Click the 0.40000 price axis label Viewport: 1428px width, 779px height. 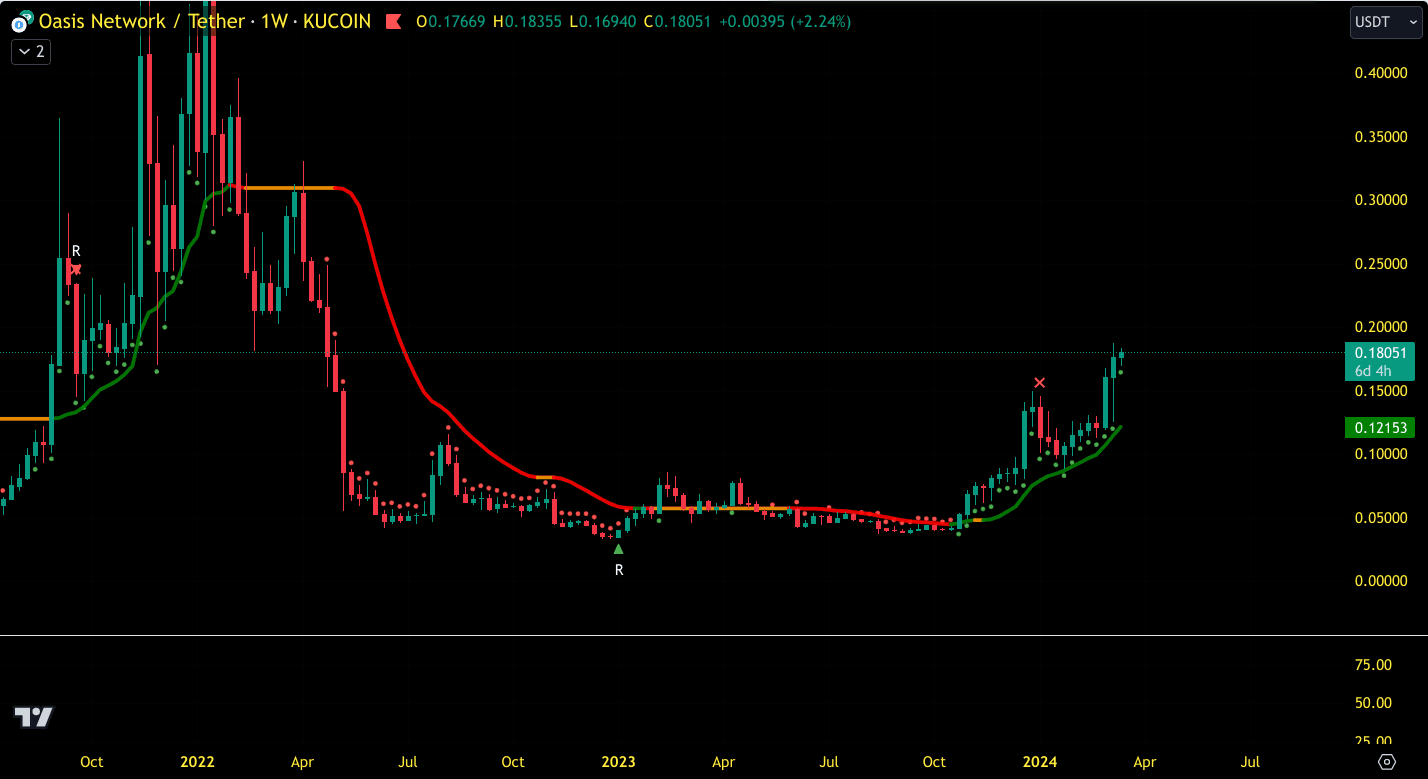click(x=1381, y=73)
